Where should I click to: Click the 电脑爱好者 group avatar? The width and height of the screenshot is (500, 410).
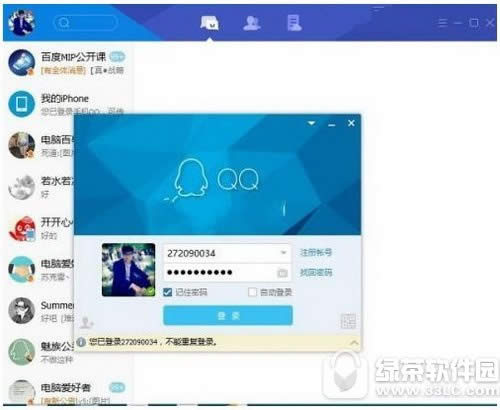click(x=22, y=392)
